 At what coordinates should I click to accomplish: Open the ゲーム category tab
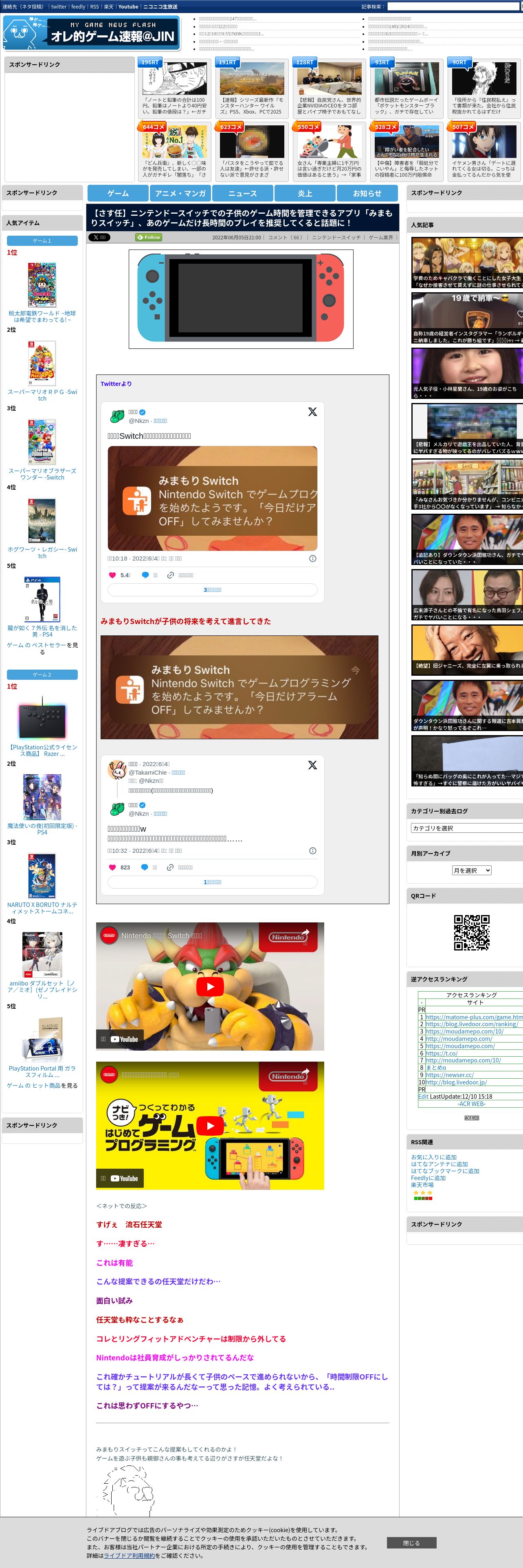(118, 193)
